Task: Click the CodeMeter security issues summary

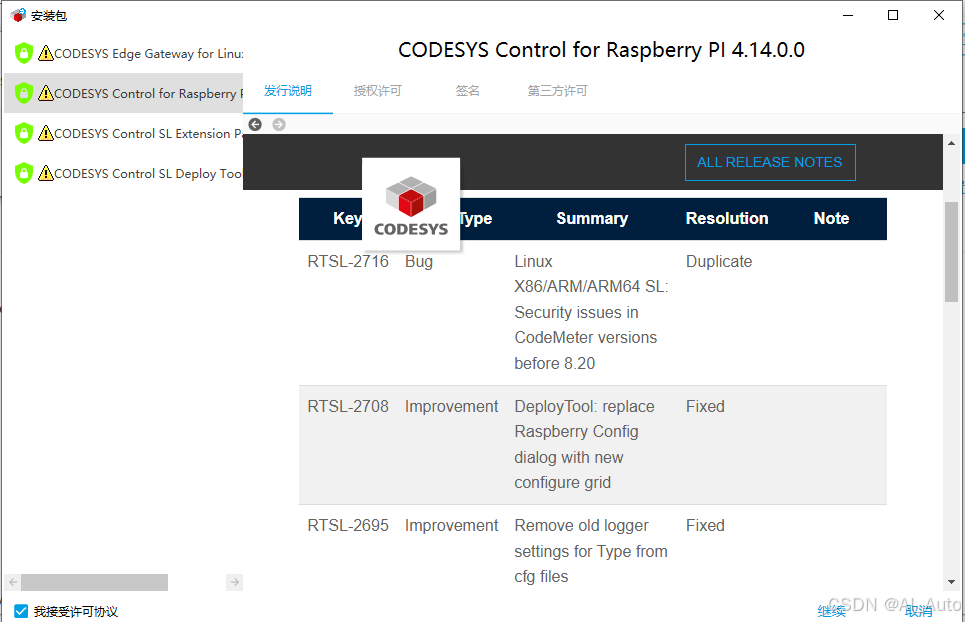Action: tap(591, 313)
